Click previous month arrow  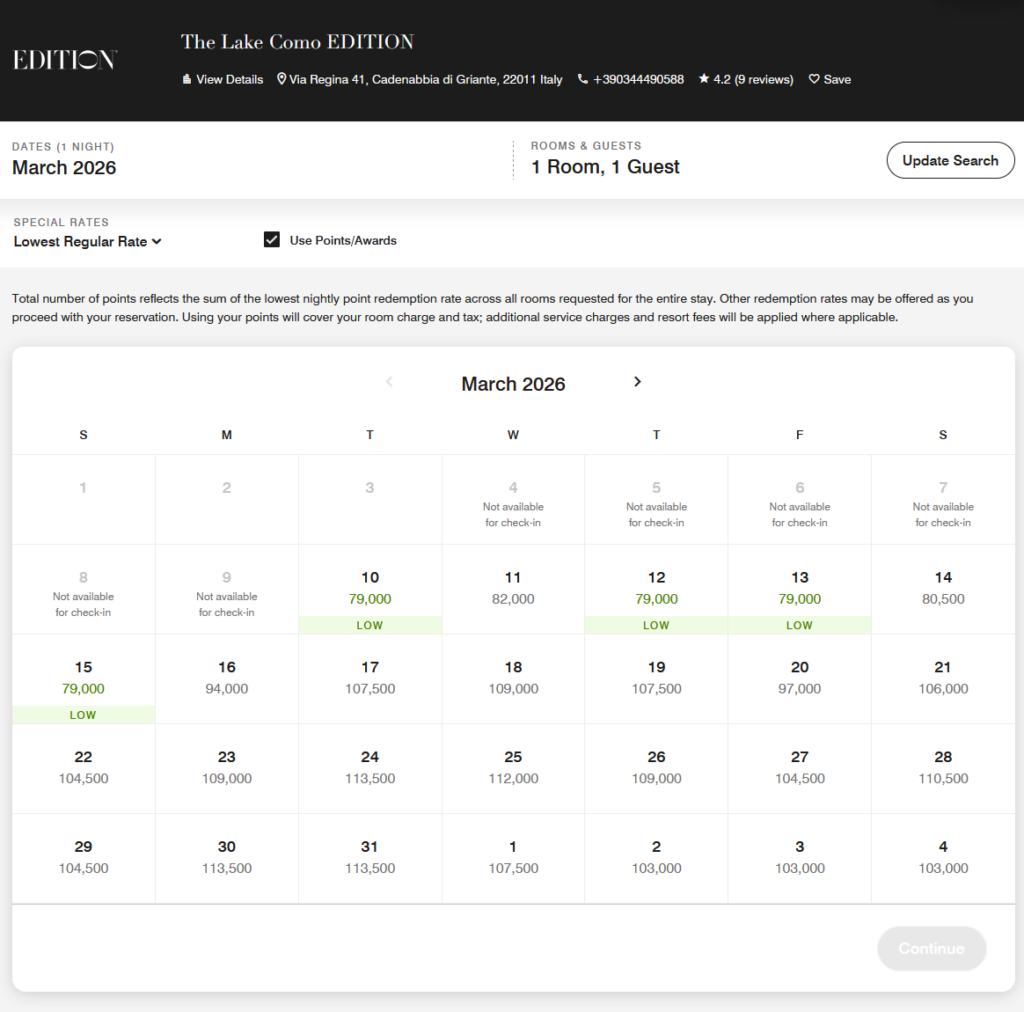(x=389, y=382)
